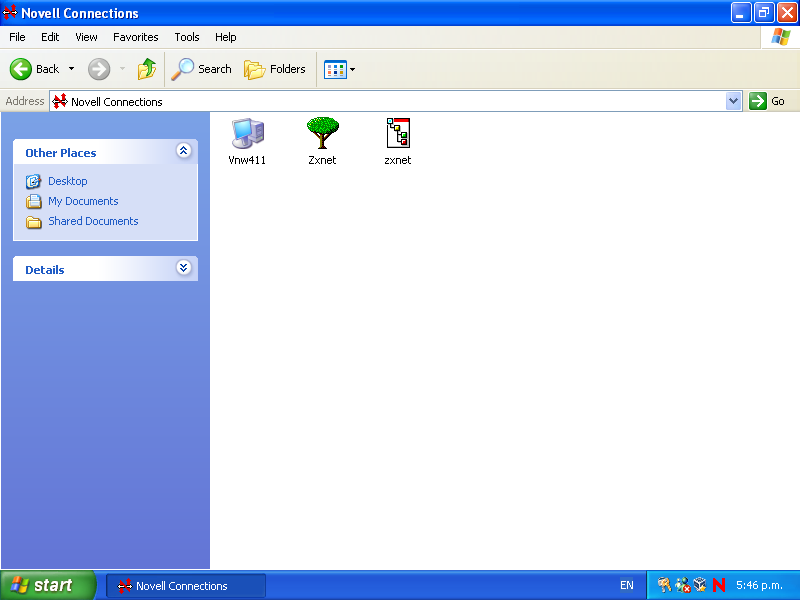Click the network tray icon with red X
Viewport: 800px width, 600px height.
click(x=683, y=585)
